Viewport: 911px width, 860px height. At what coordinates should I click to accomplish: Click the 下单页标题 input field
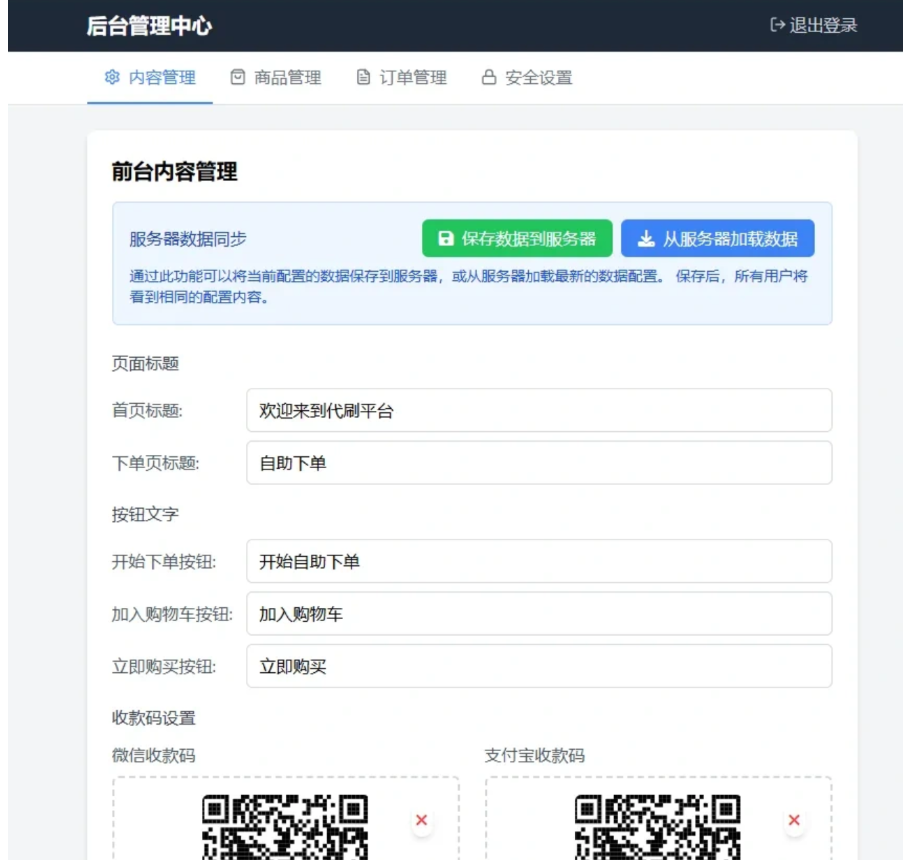[x=538, y=462]
